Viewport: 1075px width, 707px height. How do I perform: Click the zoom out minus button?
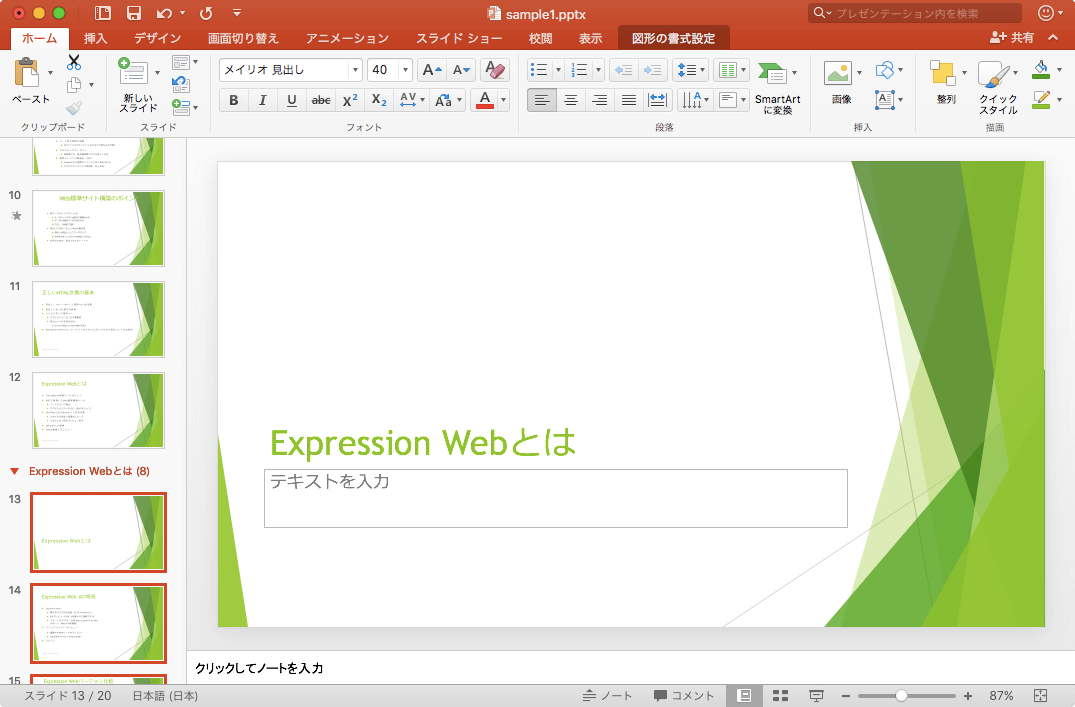pos(846,695)
